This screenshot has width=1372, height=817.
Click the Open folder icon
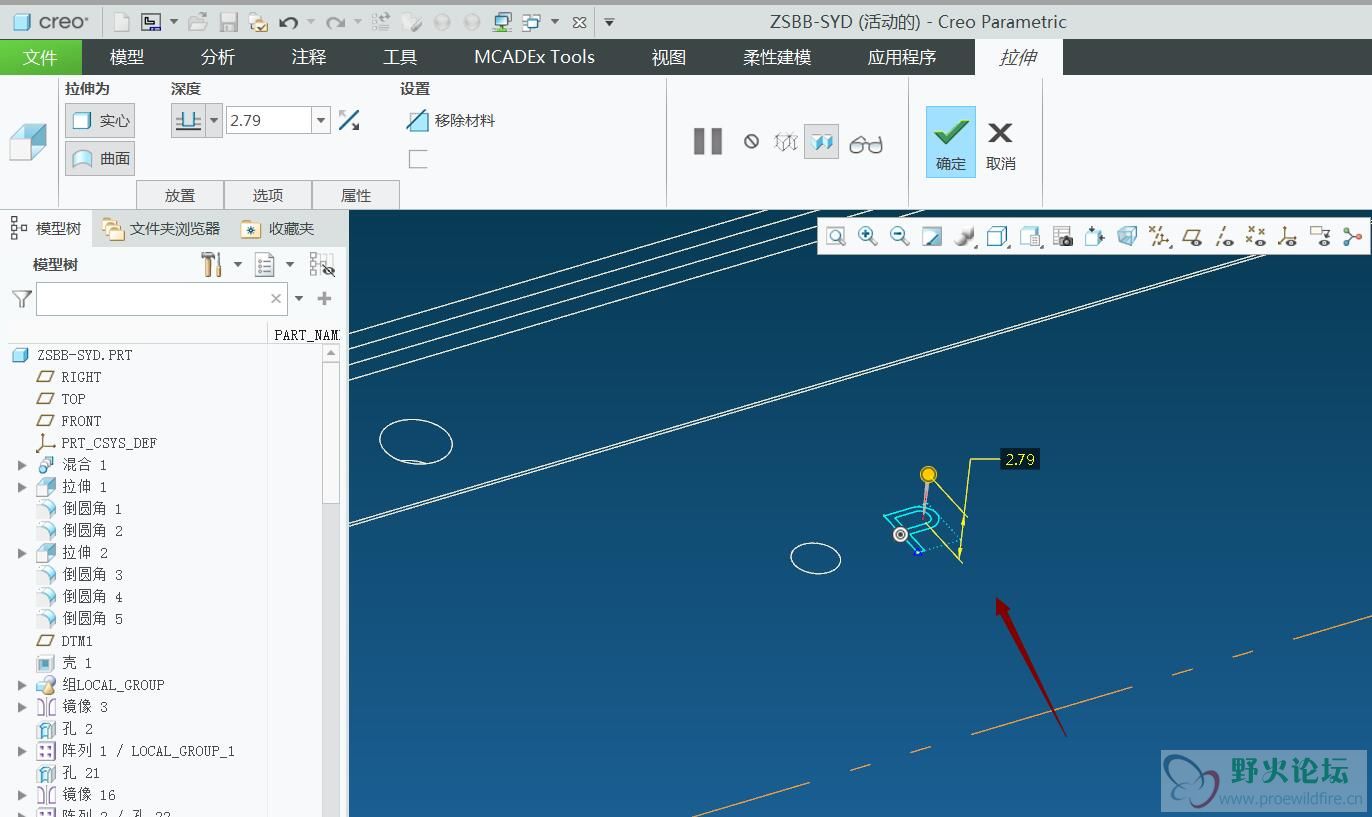pos(198,21)
